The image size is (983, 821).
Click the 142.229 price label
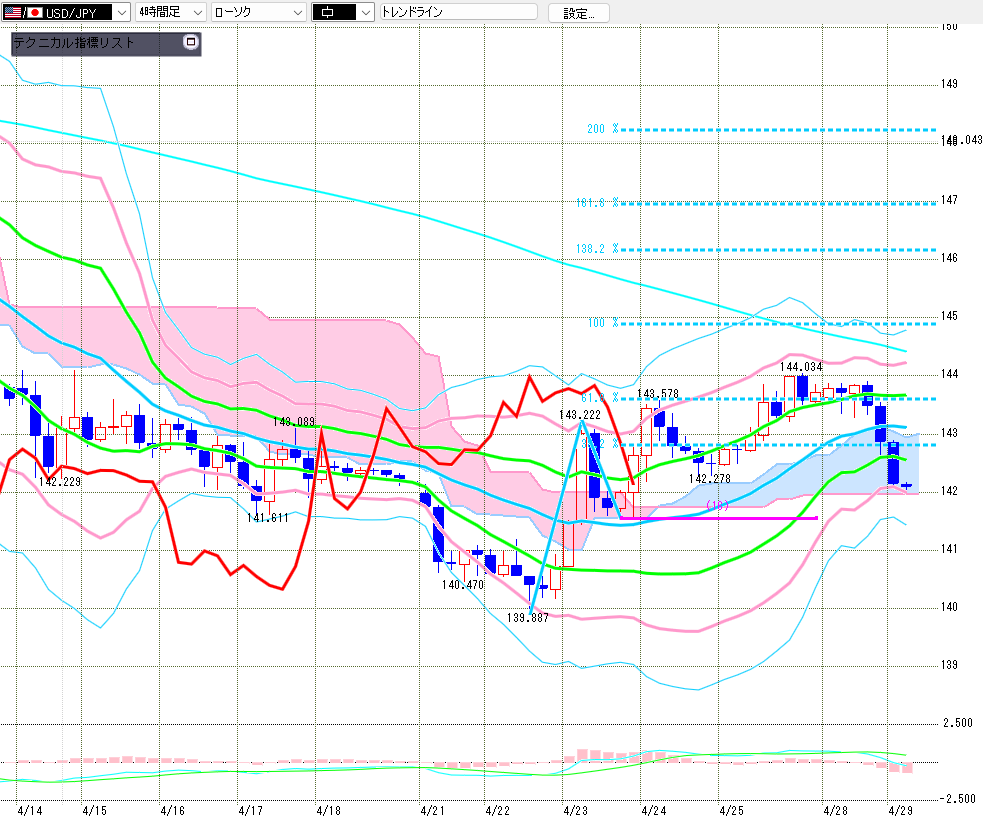tap(60, 482)
